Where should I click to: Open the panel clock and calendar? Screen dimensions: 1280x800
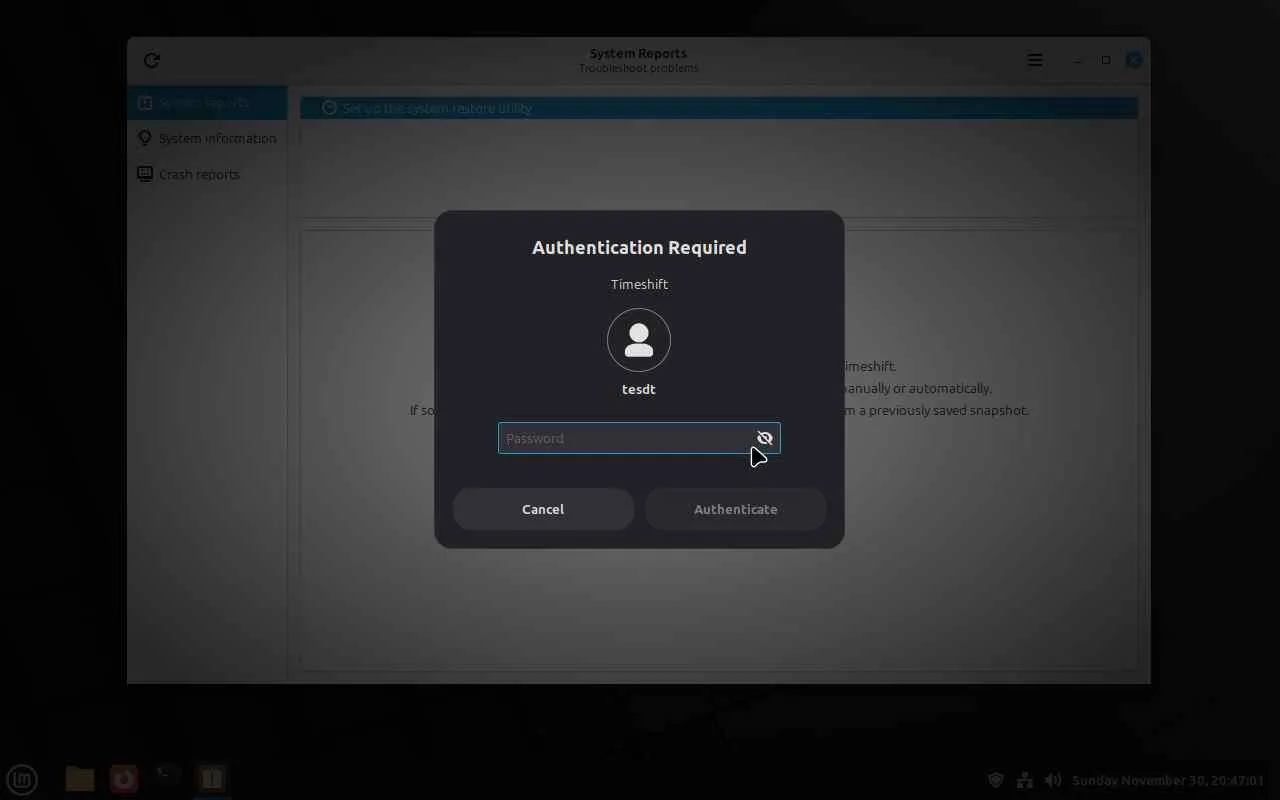click(1168, 780)
